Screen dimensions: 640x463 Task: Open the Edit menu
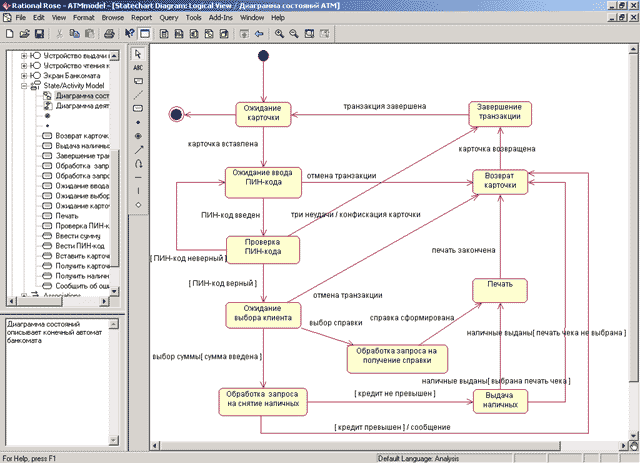[x=39, y=18]
